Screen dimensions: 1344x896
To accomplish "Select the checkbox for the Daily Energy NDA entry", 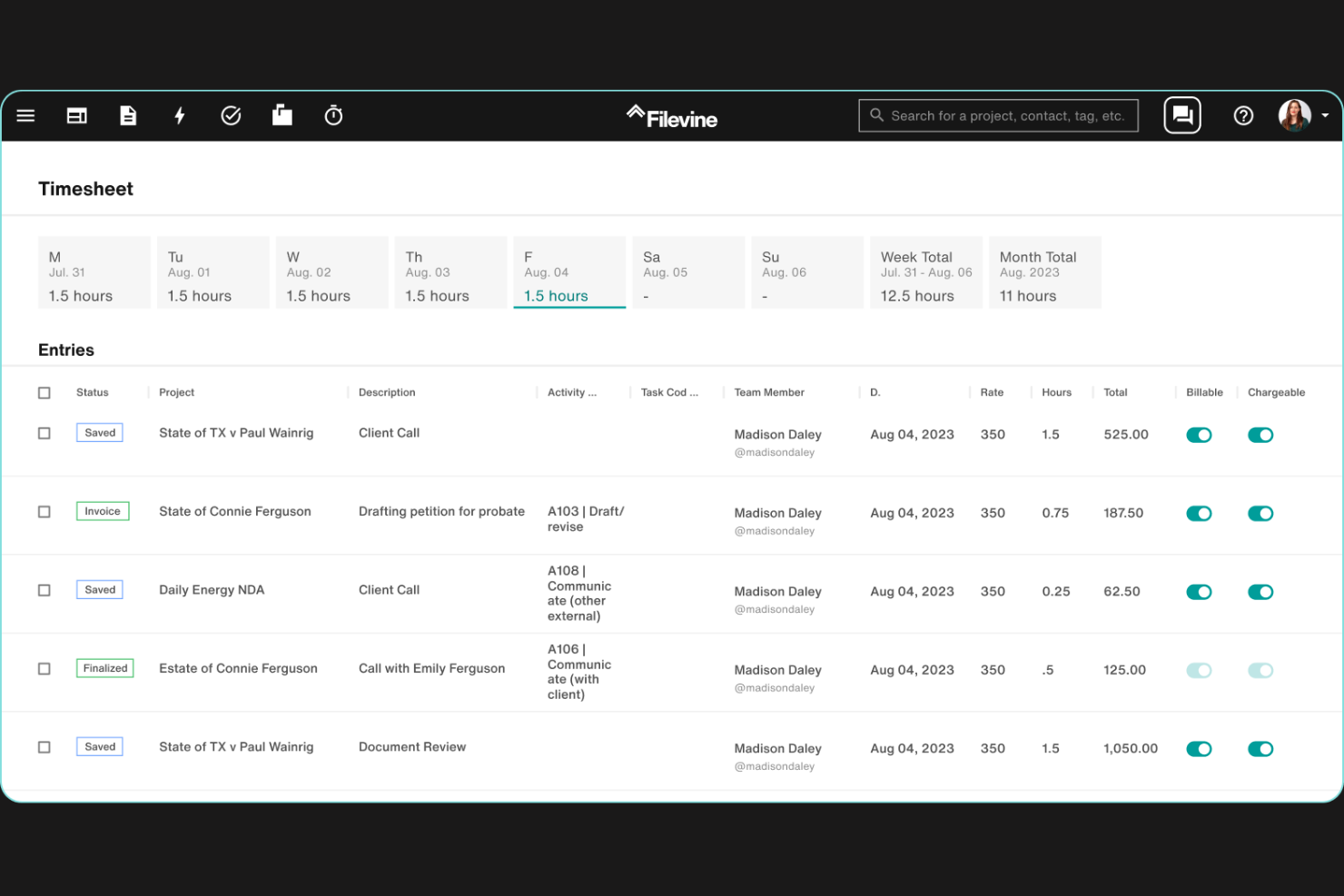I will [x=44, y=589].
